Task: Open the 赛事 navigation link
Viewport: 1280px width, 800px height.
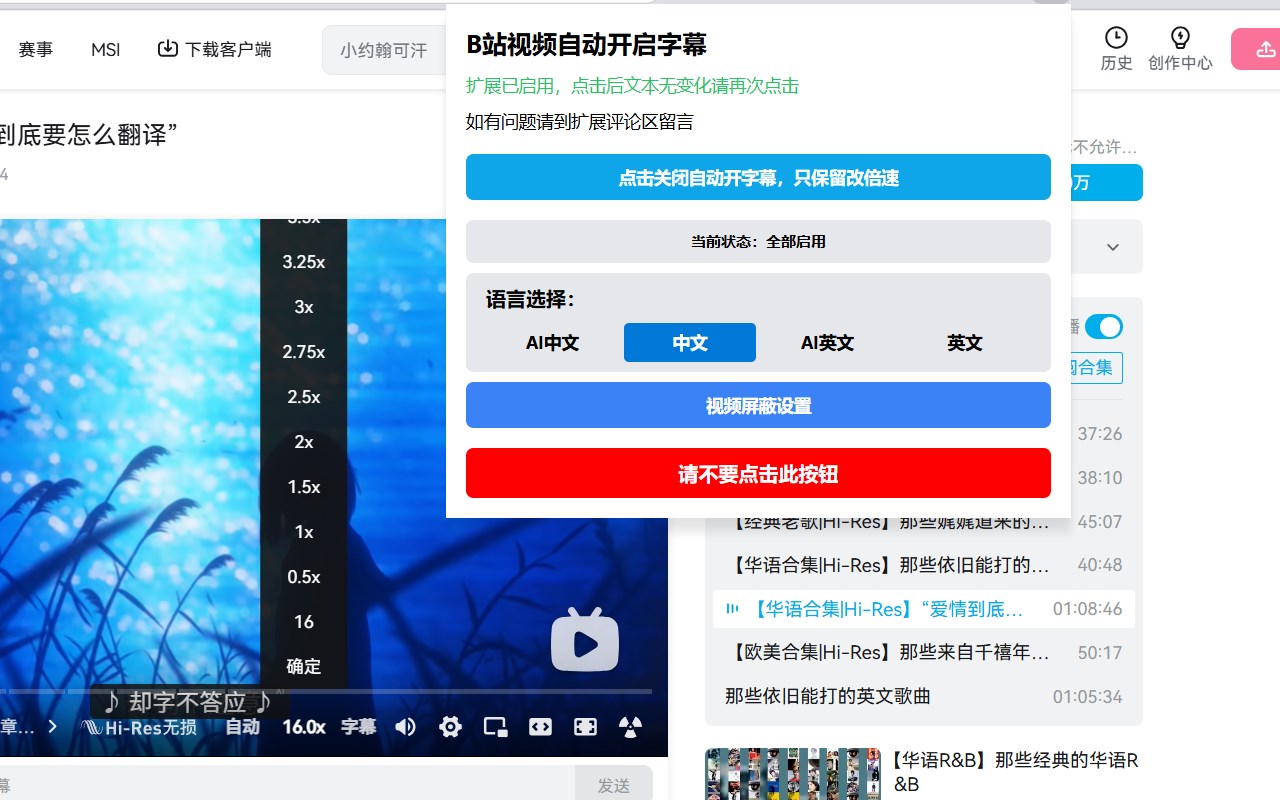Action: coord(36,49)
